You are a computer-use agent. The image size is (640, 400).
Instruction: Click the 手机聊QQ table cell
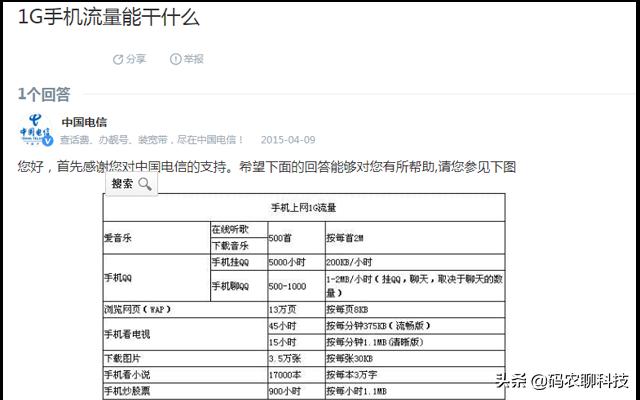pyautogui.click(x=239, y=286)
